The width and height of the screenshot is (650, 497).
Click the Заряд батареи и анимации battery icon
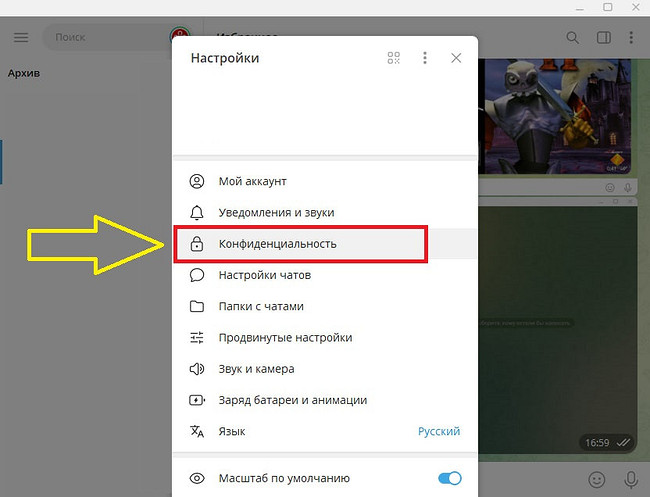tap(197, 400)
